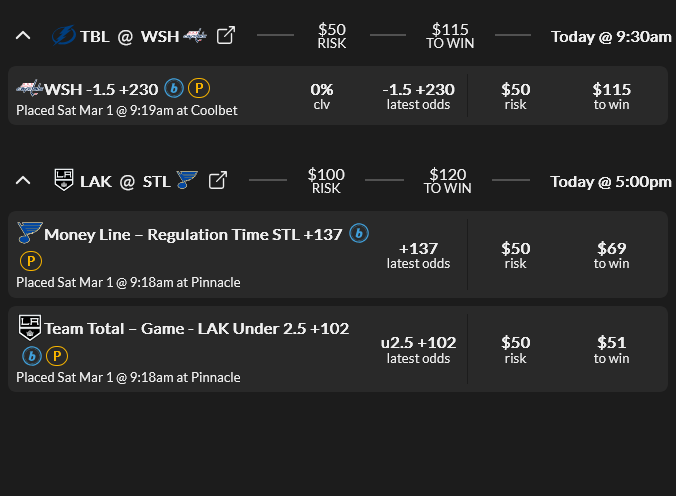Image resolution: width=676 pixels, height=496 pixels.
Task: Click the blue 'b' badge on WSH -1.5 bet
Action: click(173, 88)
